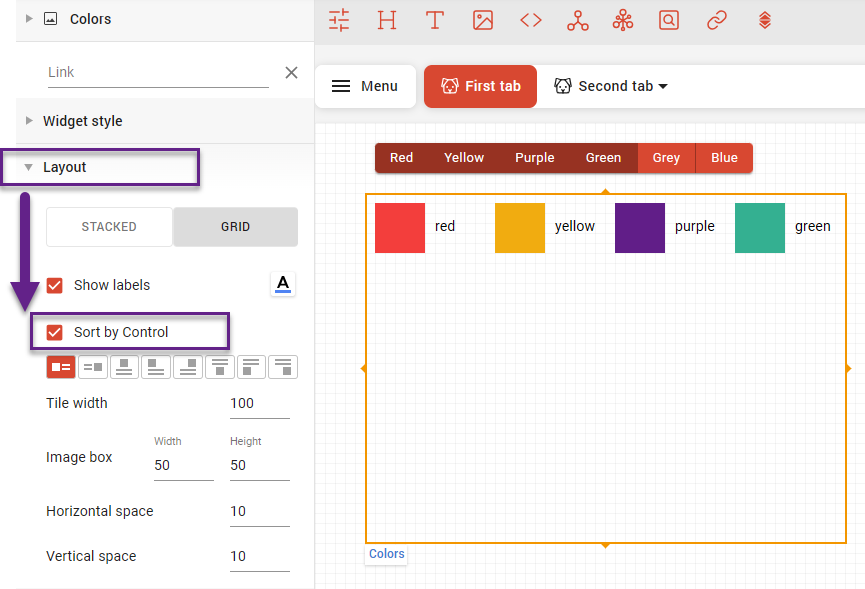
Task: Click the Grey filter button
Action: tap(666, 158)
